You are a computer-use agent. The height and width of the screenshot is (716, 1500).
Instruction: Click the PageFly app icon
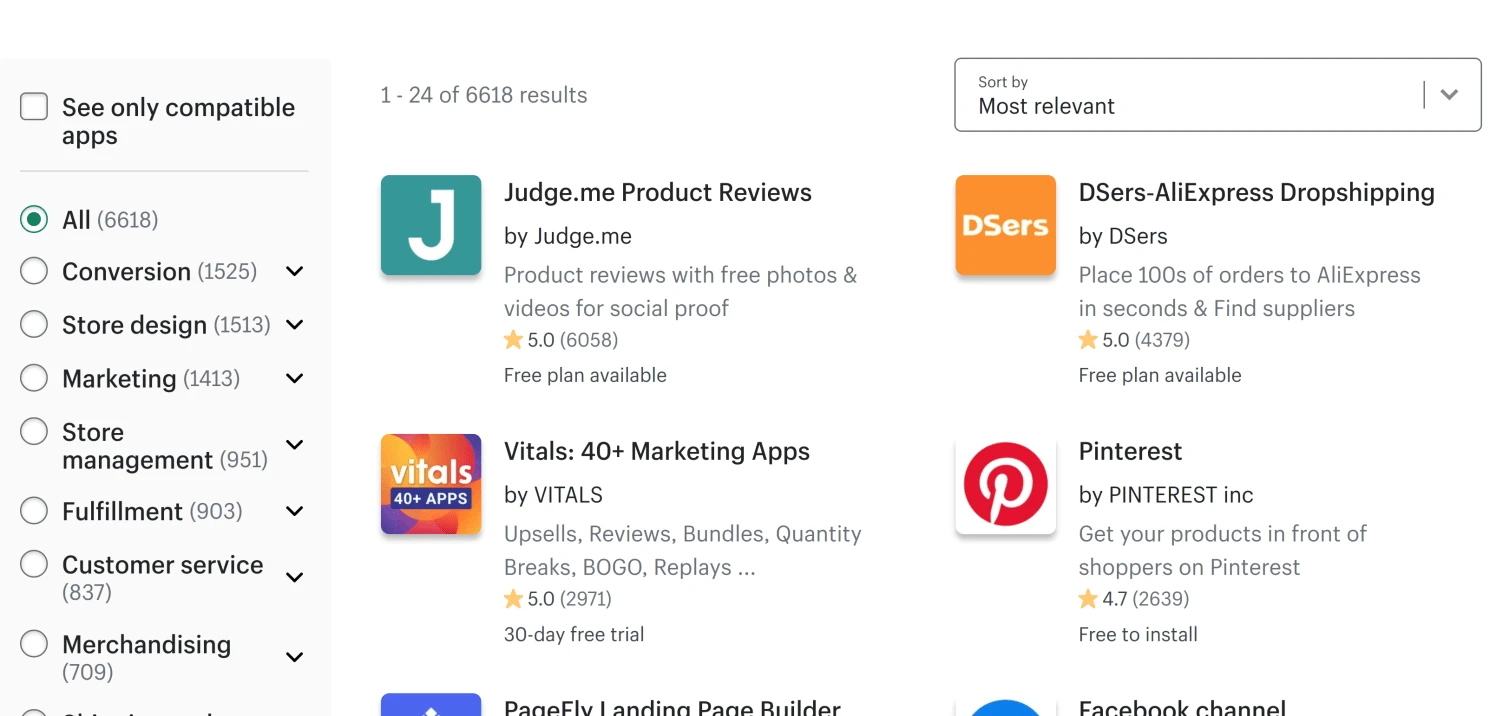coord(431,705)
